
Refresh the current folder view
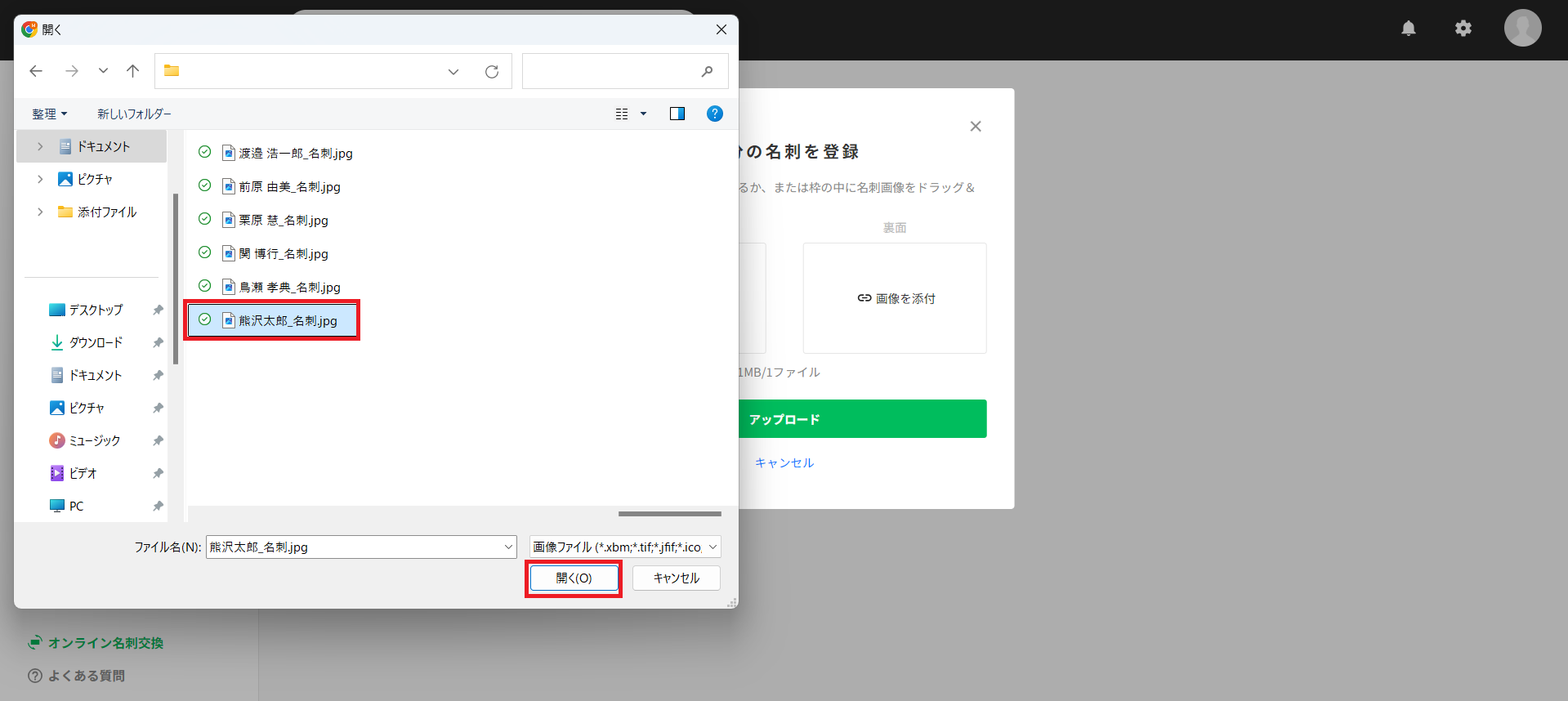[x=492, y=72]
